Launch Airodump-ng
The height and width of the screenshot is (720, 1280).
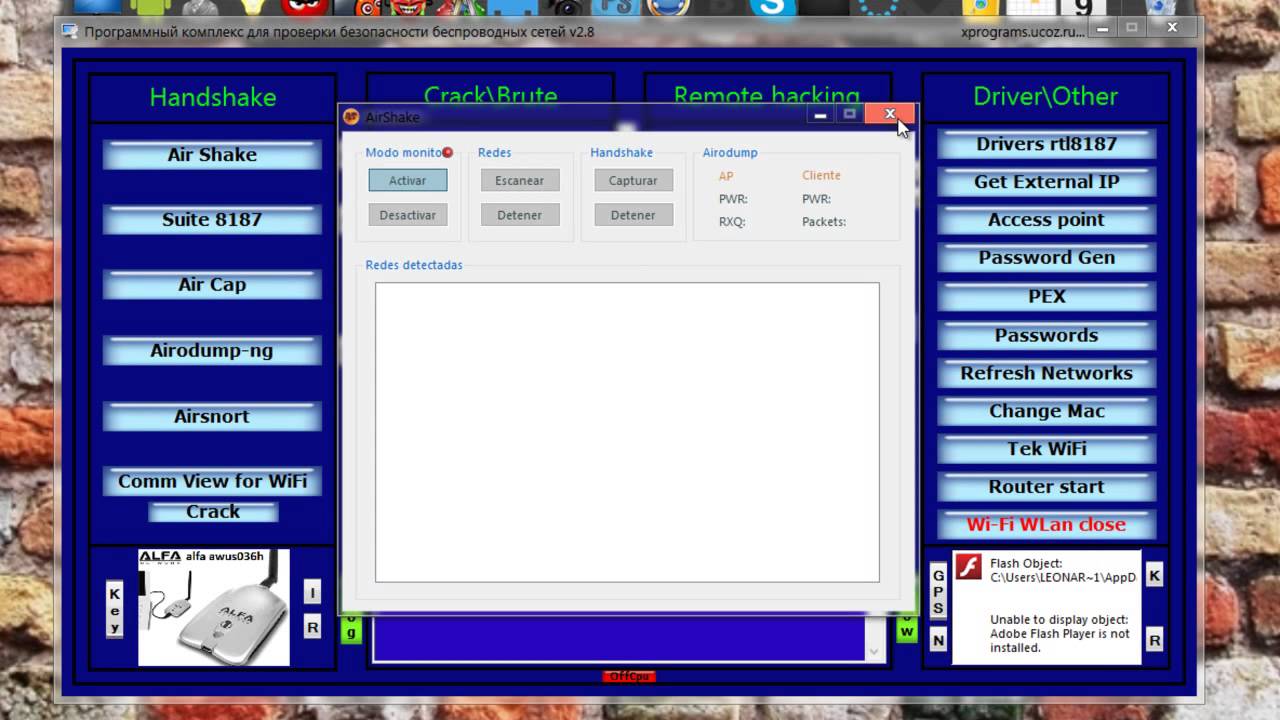212,351
